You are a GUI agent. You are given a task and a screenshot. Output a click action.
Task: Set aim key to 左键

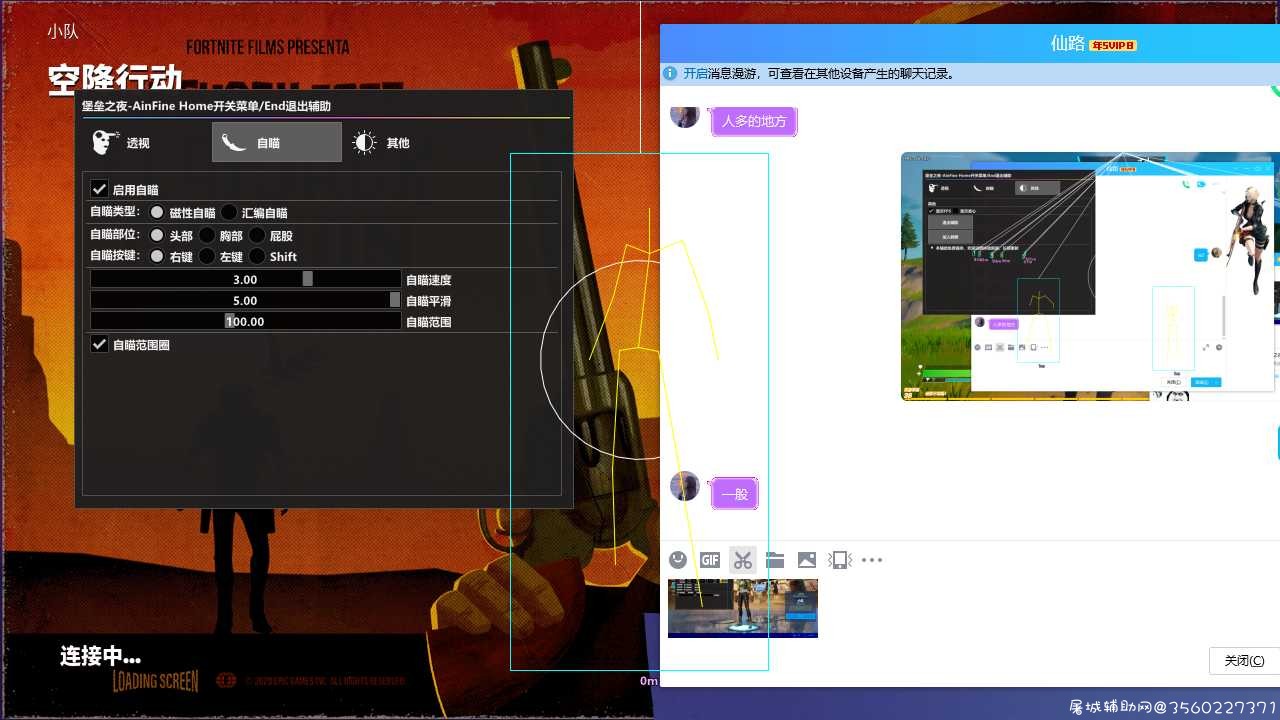pyautogui.click(x=207, y=256)
